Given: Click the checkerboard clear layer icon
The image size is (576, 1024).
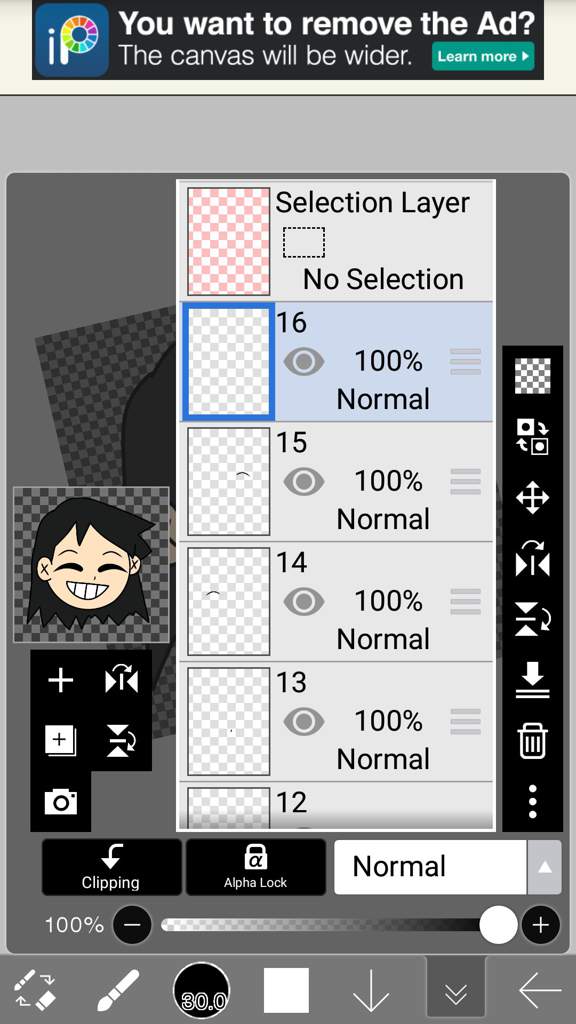Looking at the screenshot, I should click(532, 376).
